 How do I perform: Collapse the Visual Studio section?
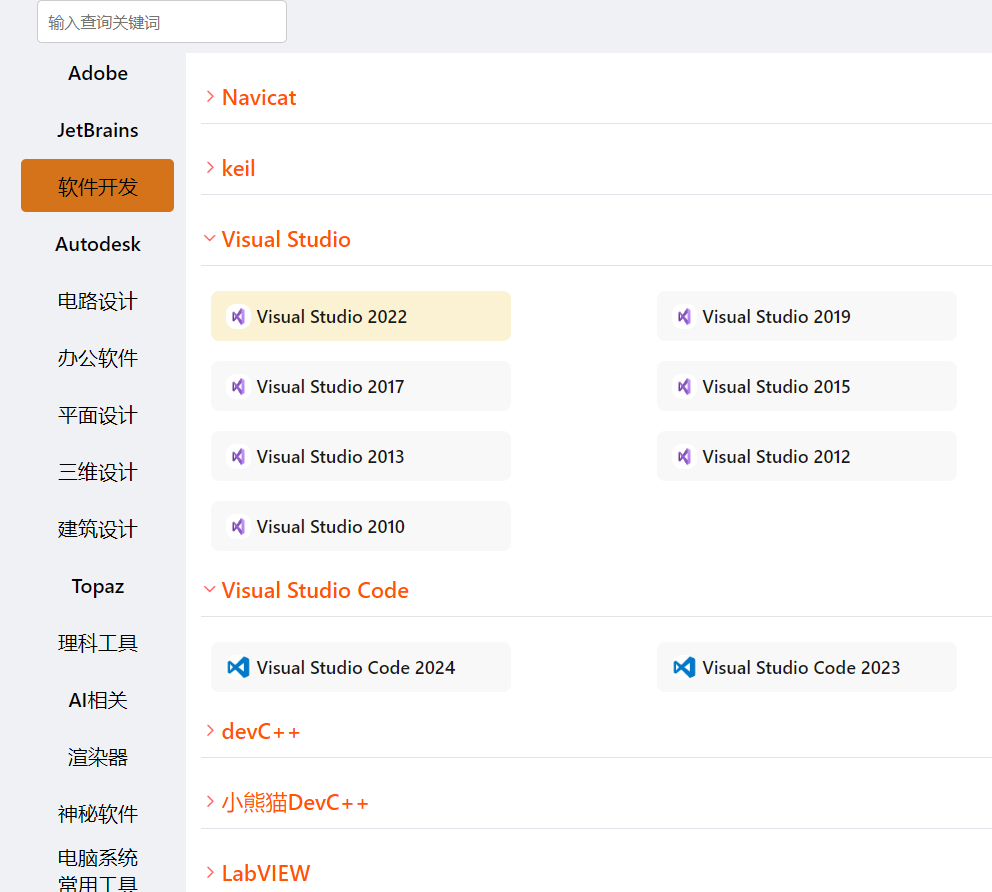[285, 239]
